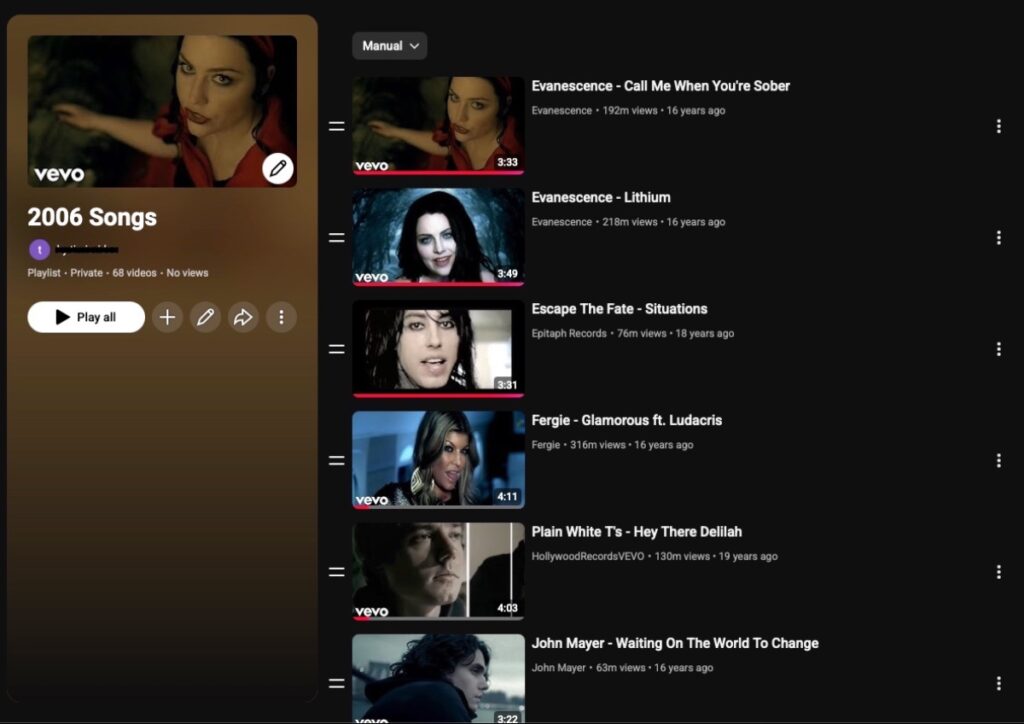This screenshot has width=1024, height=724.
Task: Open three-dot menu for Evanescence - Lithium
Action: [999, 238]
